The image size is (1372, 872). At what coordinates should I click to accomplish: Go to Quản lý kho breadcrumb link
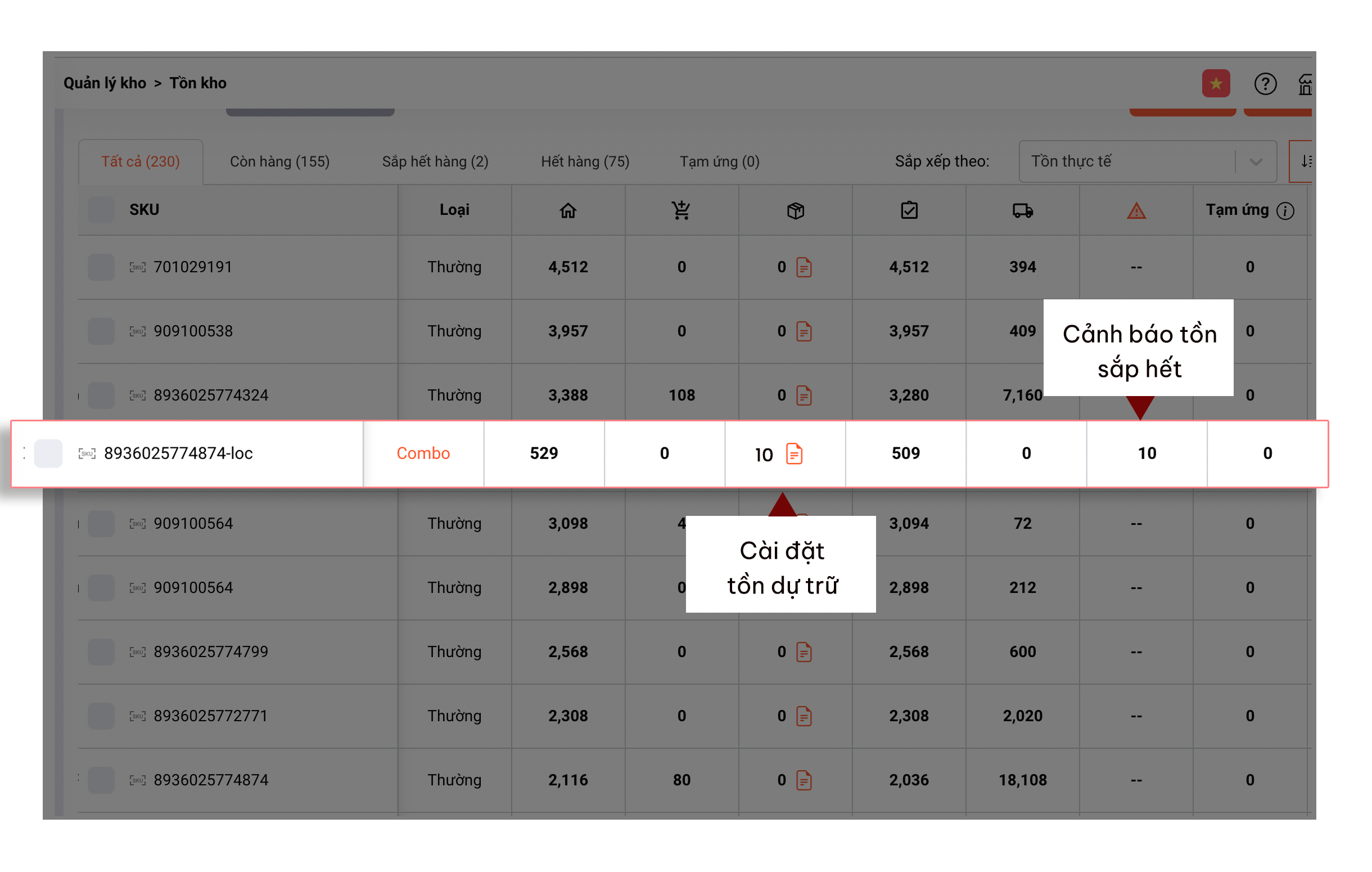tap(104, 83)
